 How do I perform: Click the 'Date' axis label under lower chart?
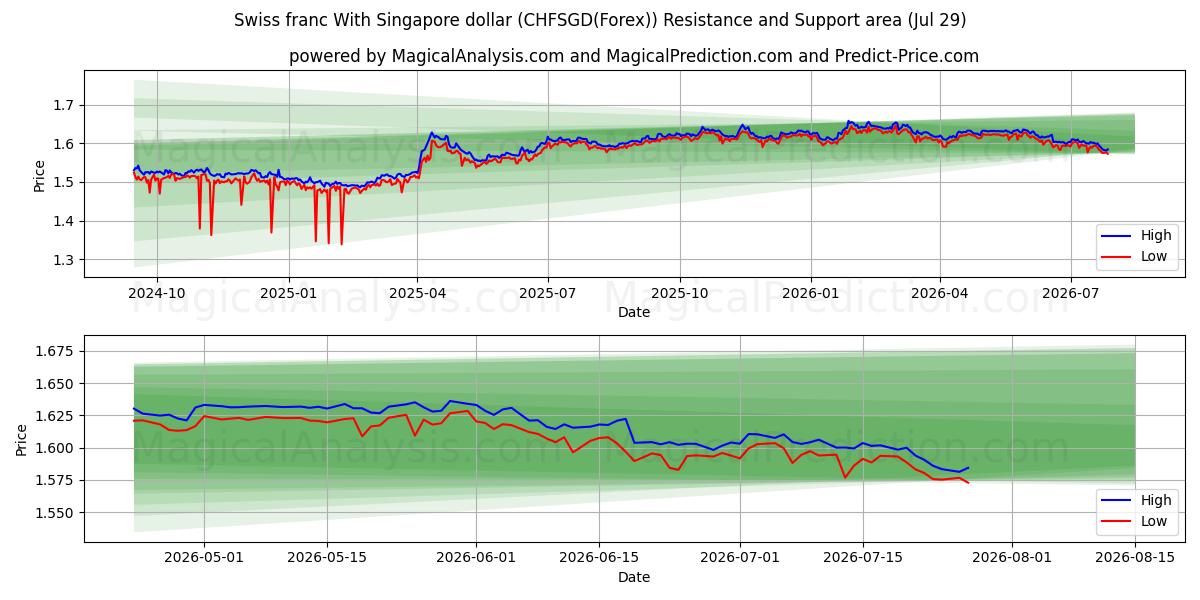pos(634,577)
